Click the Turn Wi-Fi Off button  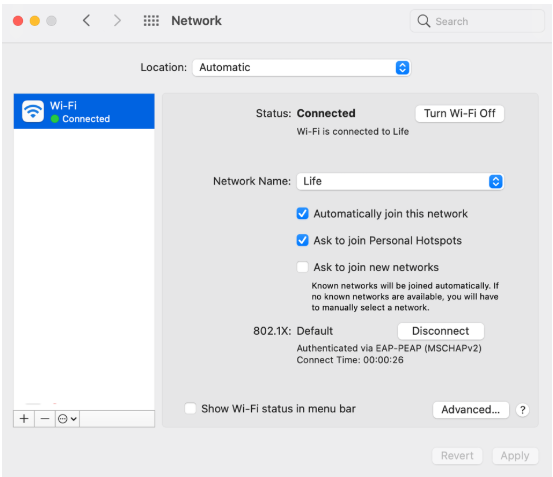(460, 114)
